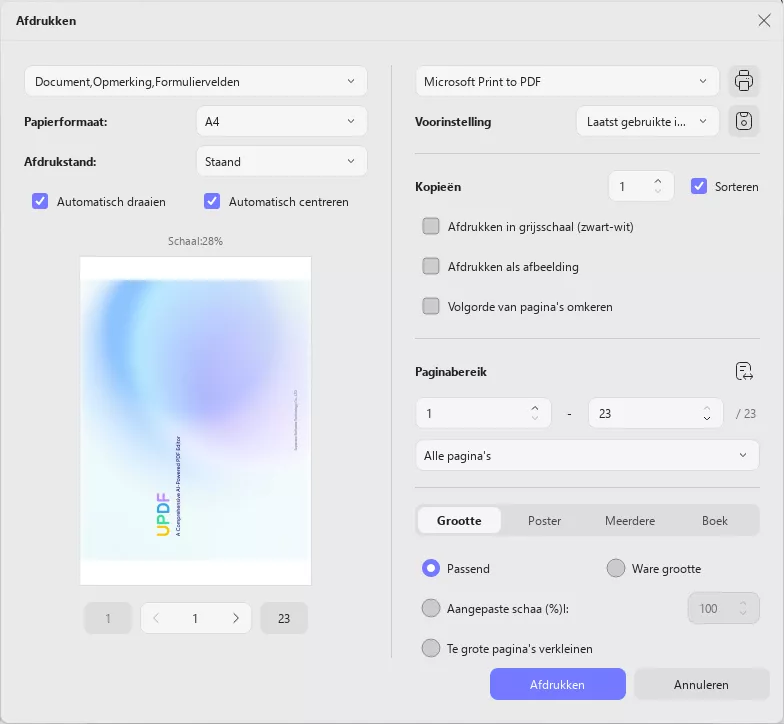Screen dimensions: 784x724
Task: Switch to Meerdere tab
Action: (630, 520)
